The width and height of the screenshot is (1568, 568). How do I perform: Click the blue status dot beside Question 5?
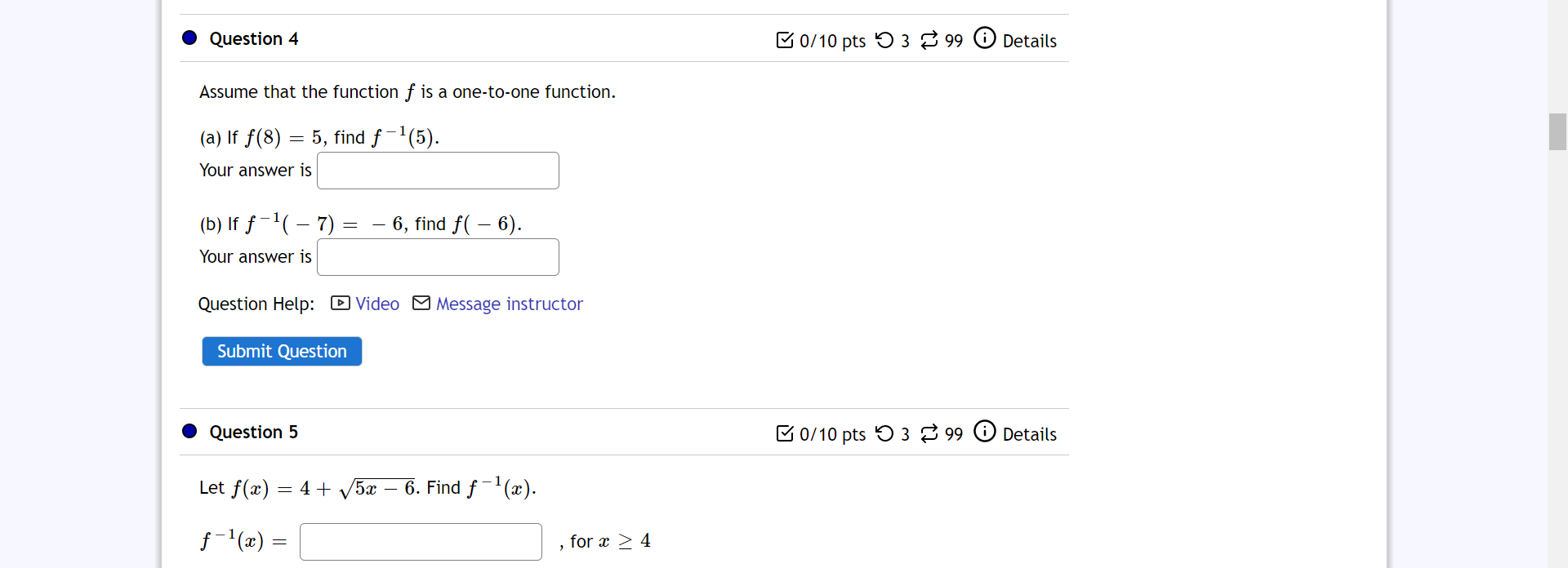pyautogui.click(x=189, y=431)
